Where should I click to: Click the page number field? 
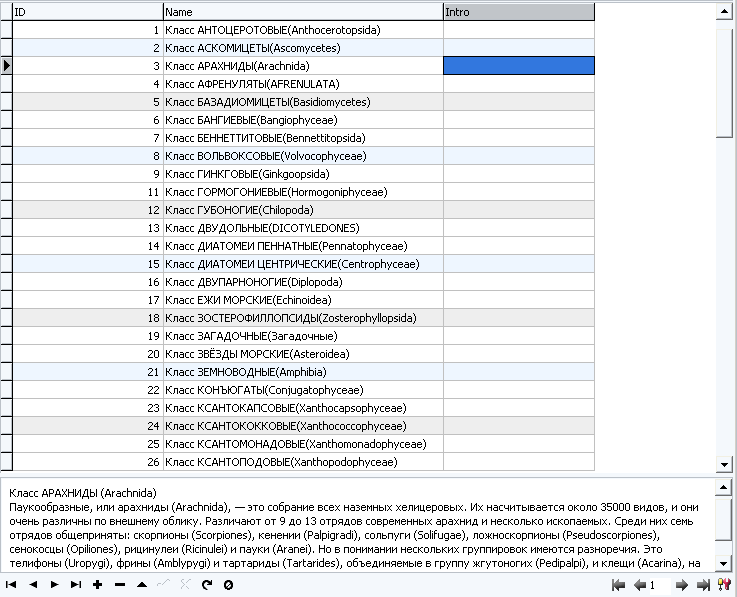(x=659, y=585)
